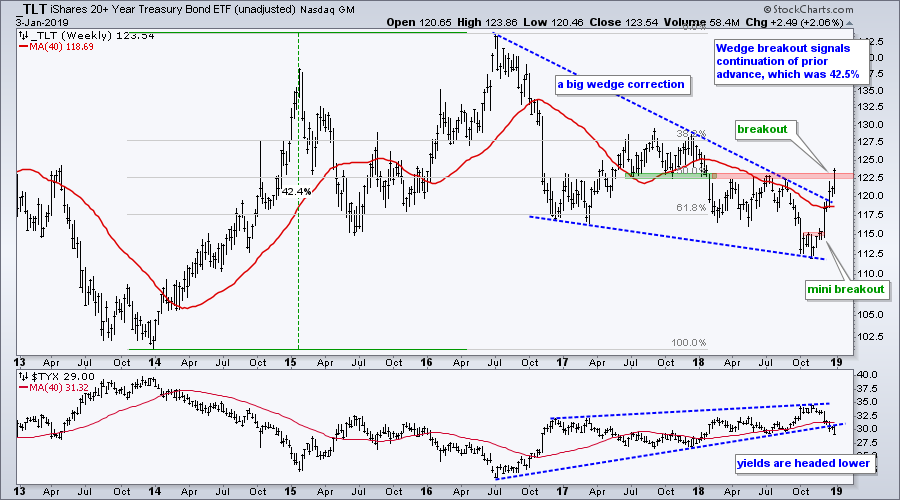Viewport: 900px width, 500px height.
Task: Click the MA(40) 31.32 legend entry
Action: (59, 387)
